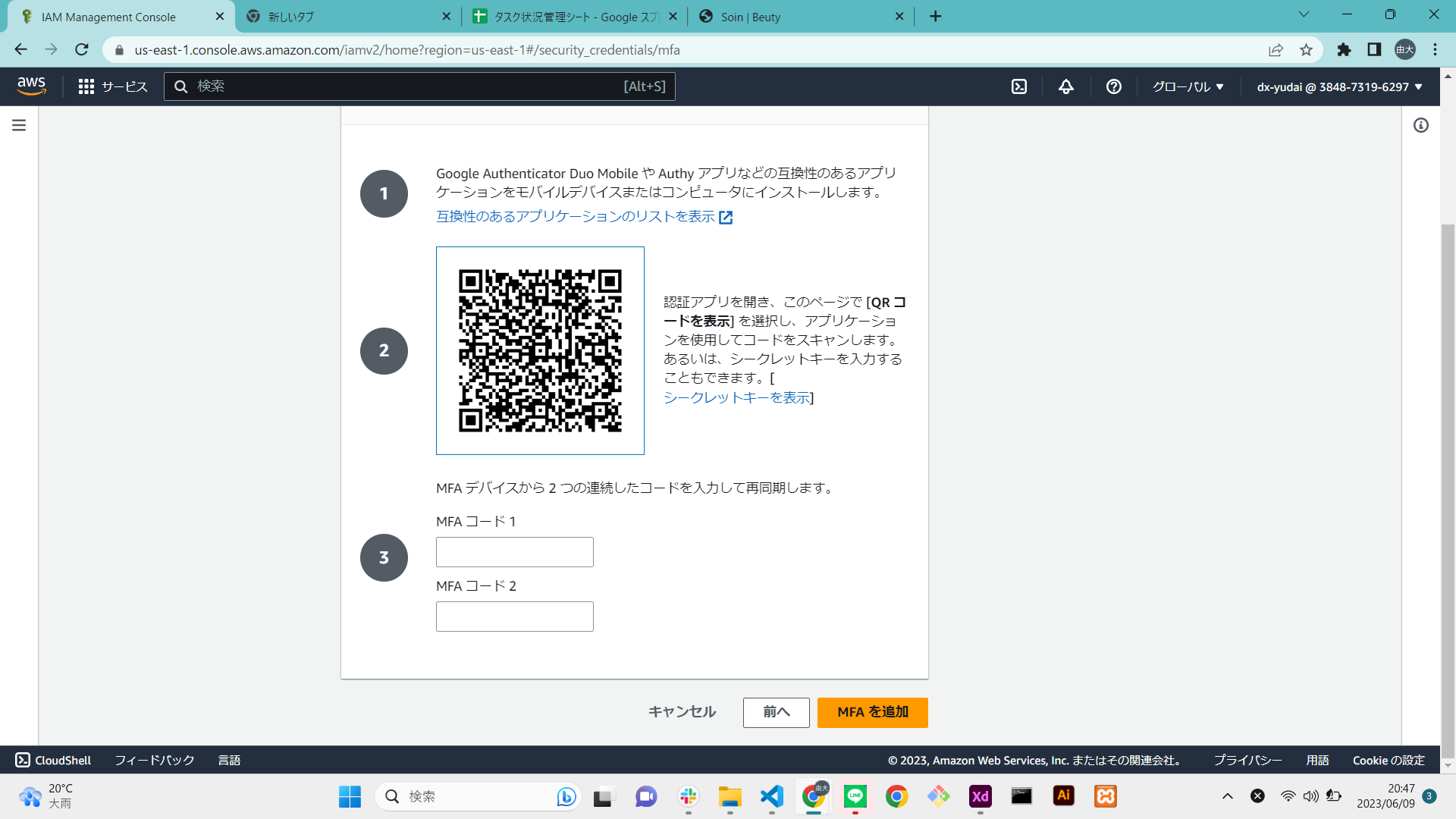This screenshot has width=1456, height=819.
Task: Go back with the browser back arrow
Action: pos(21,50)
